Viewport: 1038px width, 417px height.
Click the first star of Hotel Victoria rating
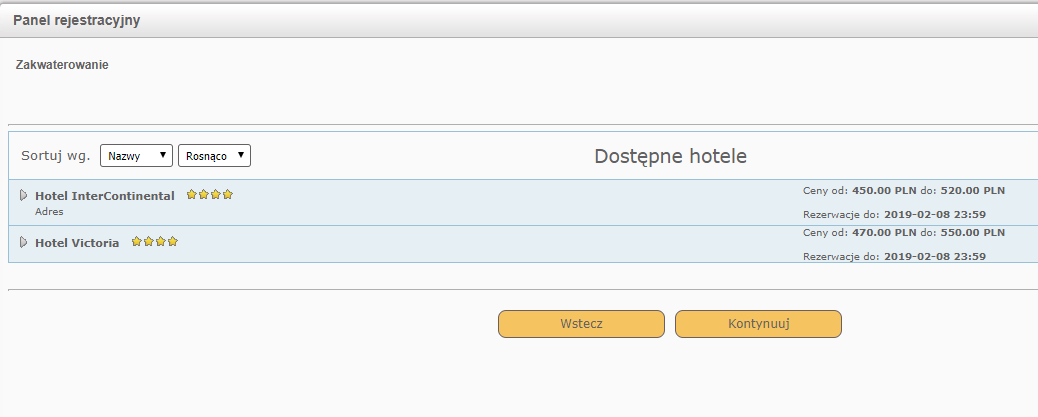tap(137, 242)
